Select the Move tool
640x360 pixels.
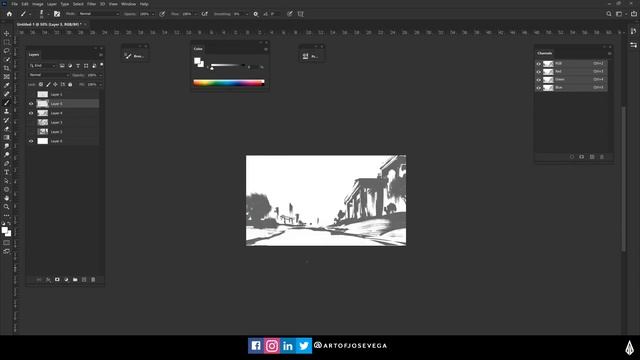tap(7, 33)
